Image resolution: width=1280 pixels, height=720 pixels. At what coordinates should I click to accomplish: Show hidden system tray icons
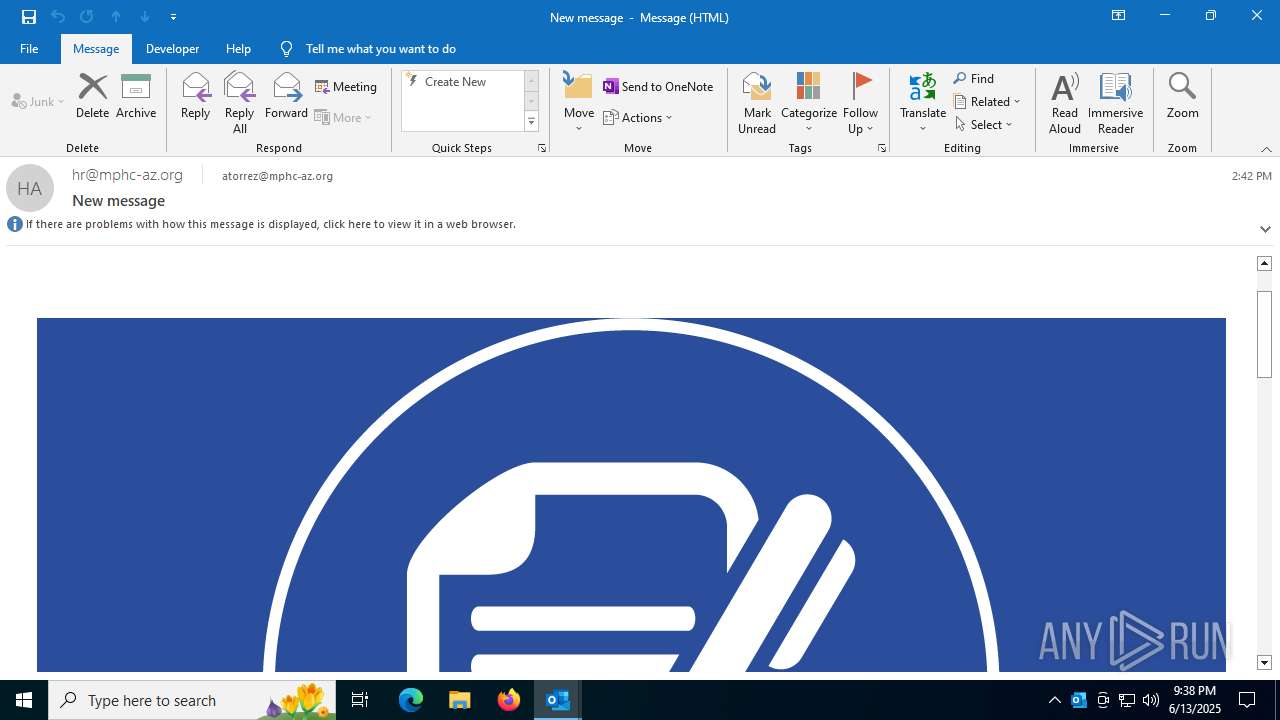1055,700
